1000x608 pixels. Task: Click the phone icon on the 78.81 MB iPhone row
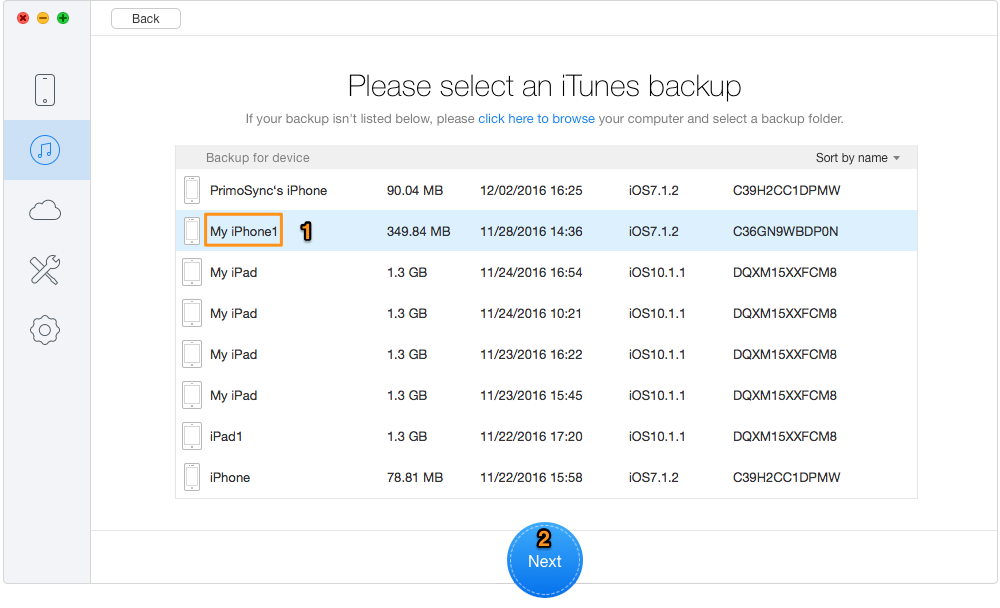click(192, 477)
